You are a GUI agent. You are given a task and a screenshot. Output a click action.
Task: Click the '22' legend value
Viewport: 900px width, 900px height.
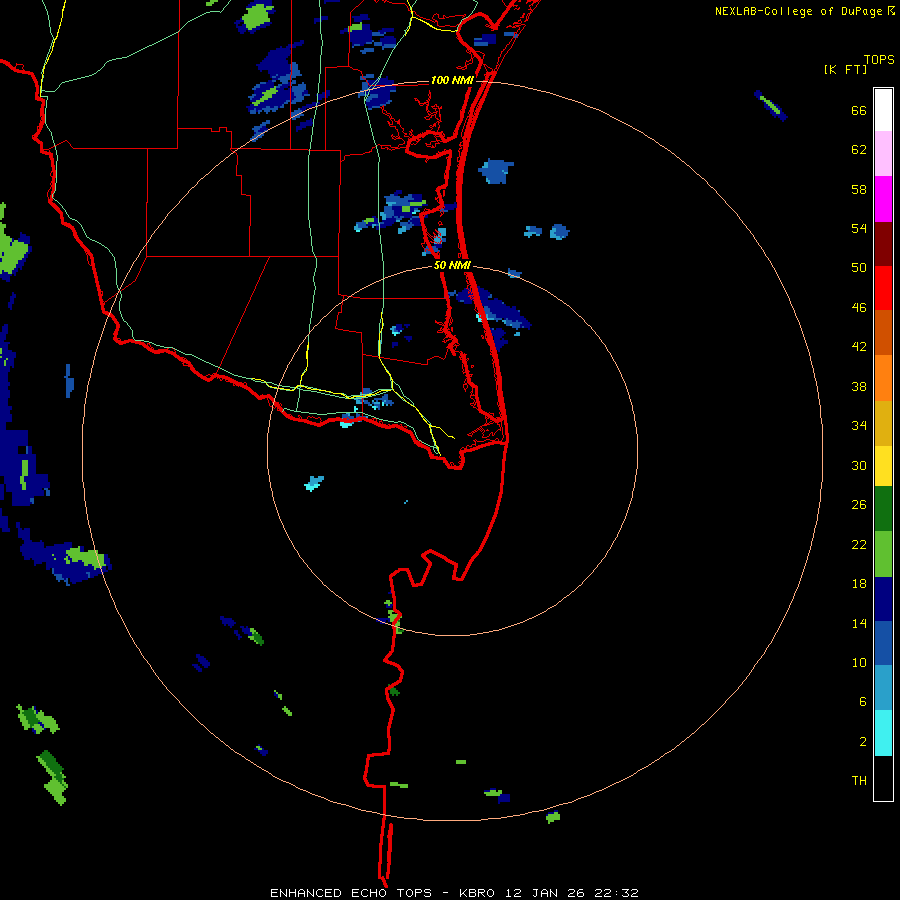(859, 544)
